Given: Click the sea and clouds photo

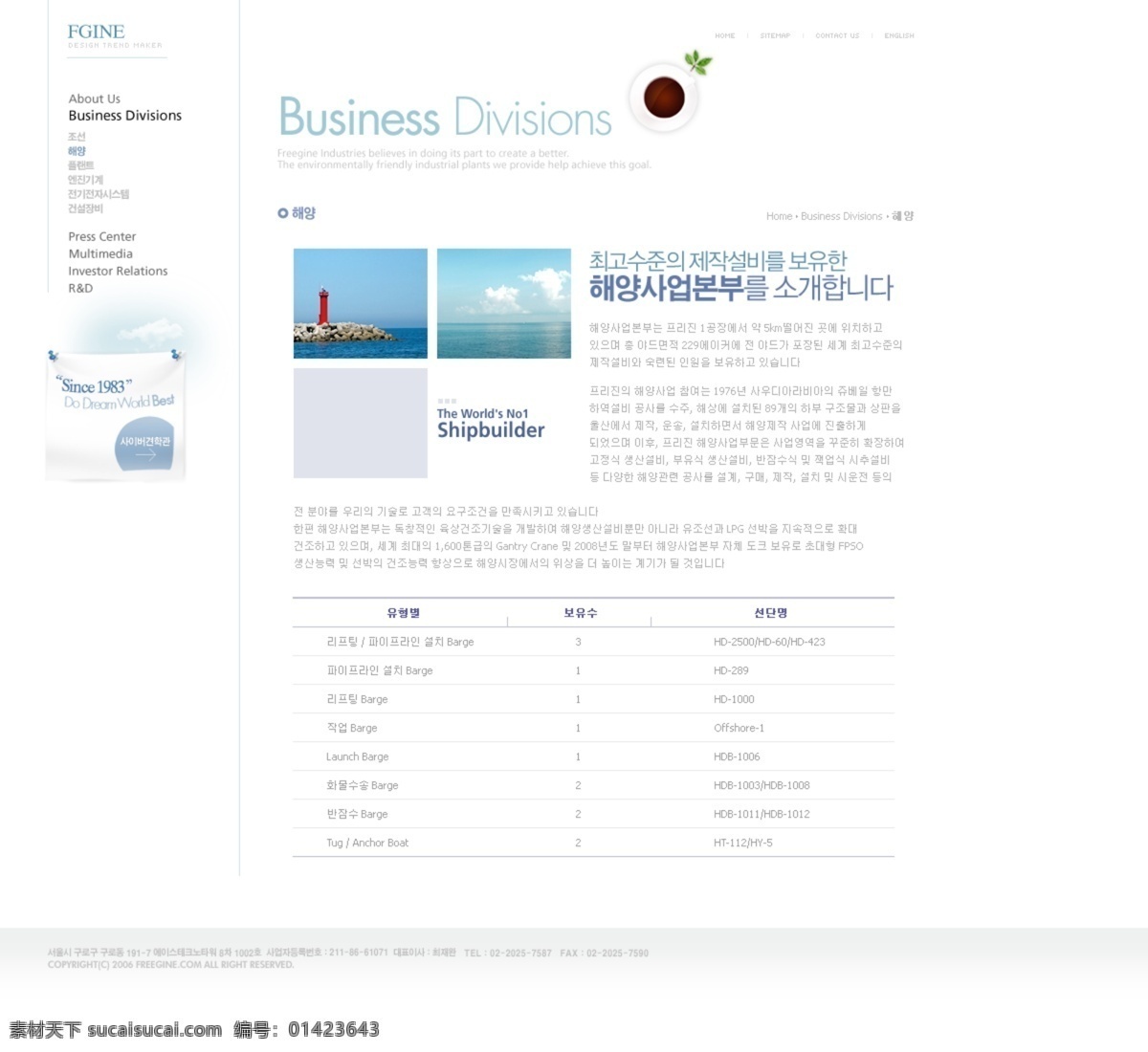Looking at the screenshot, I should 504,303.
